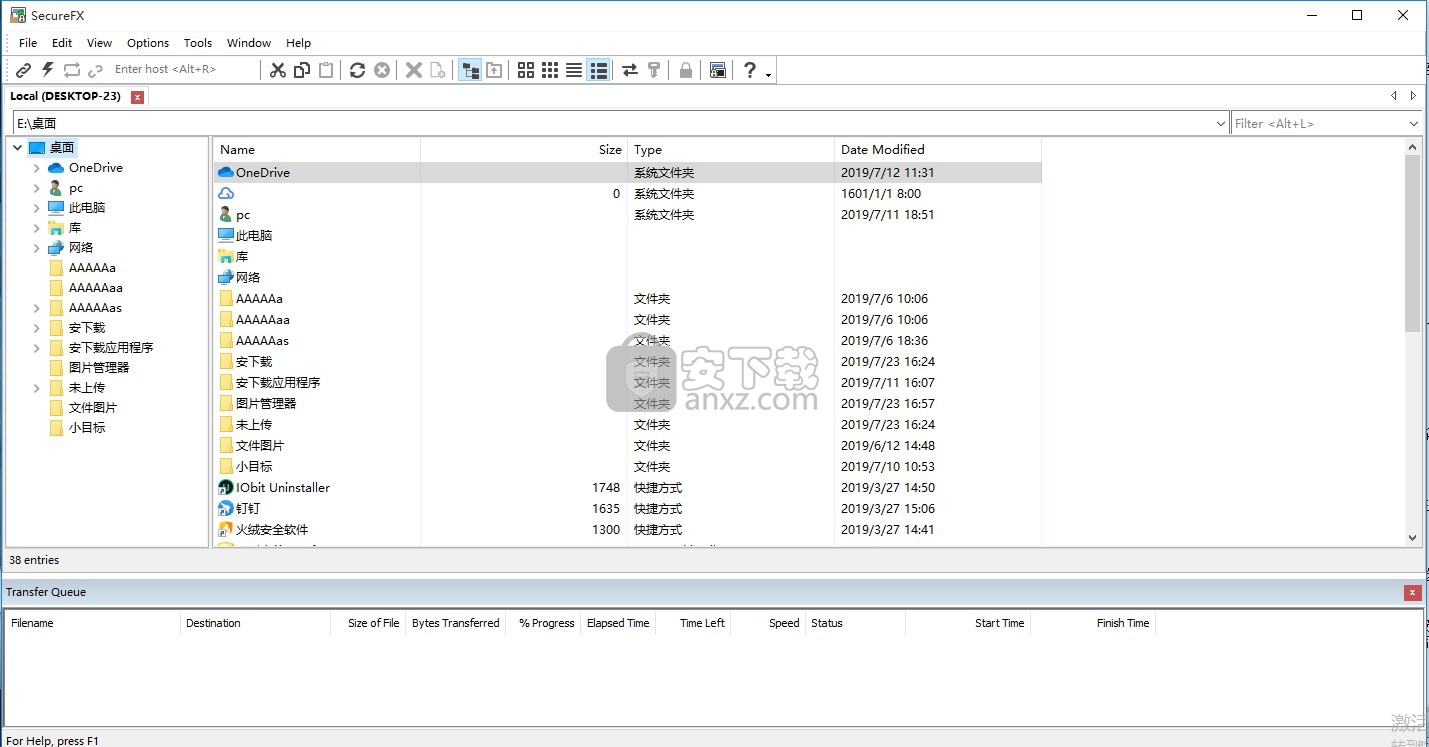This screenshot has width=1429, height=747.
Task: Click the public key tool icon
Action: [x=654, y=70]
